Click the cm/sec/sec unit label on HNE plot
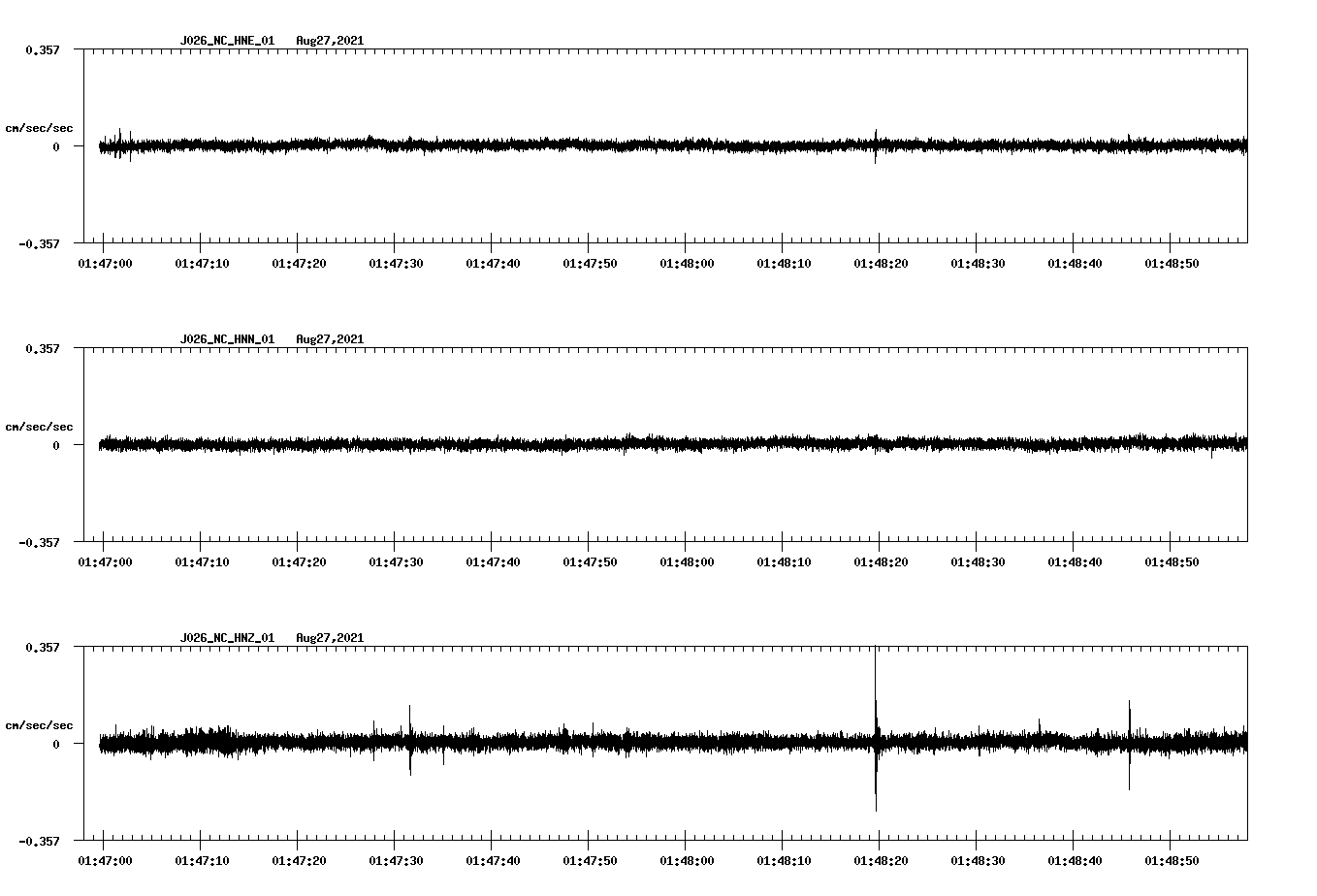 (39, 128)
